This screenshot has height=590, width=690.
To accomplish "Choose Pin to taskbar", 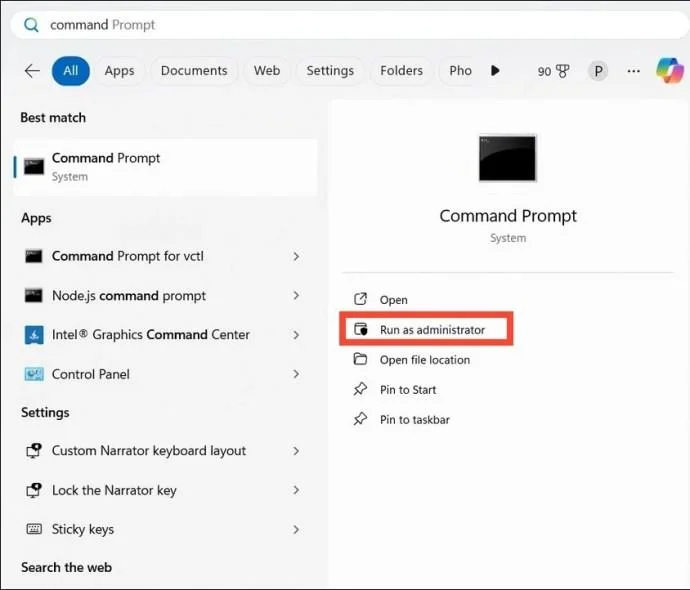I will [x=415, y=420].
